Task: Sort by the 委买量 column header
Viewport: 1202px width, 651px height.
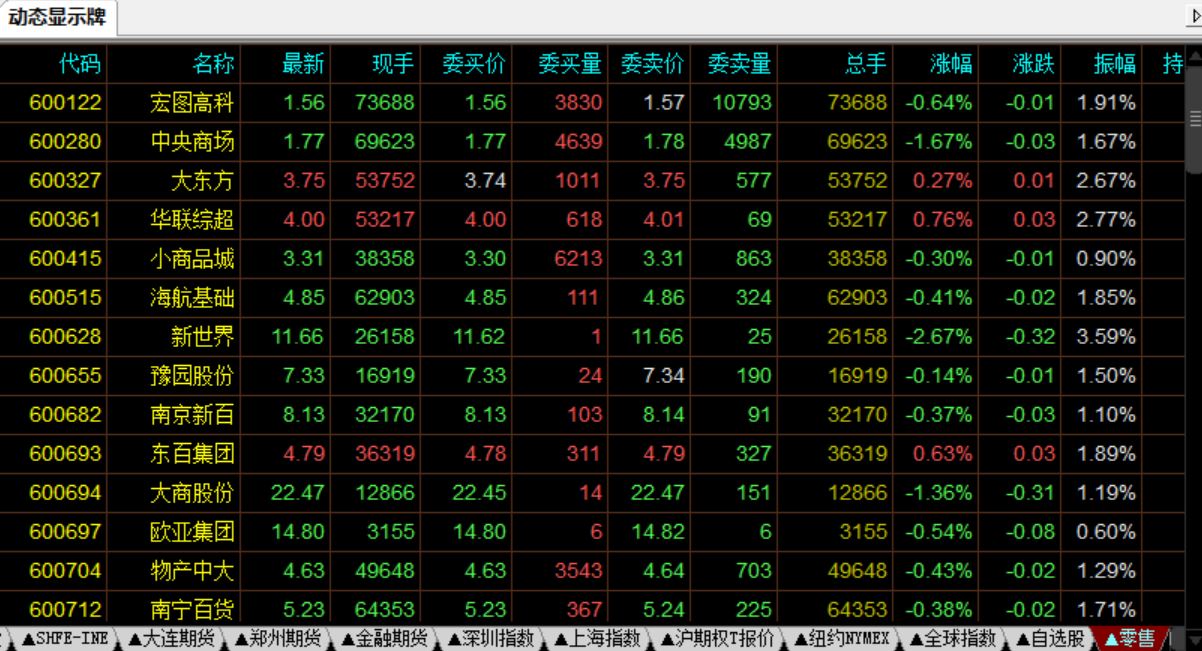Action: click(570, 64)
